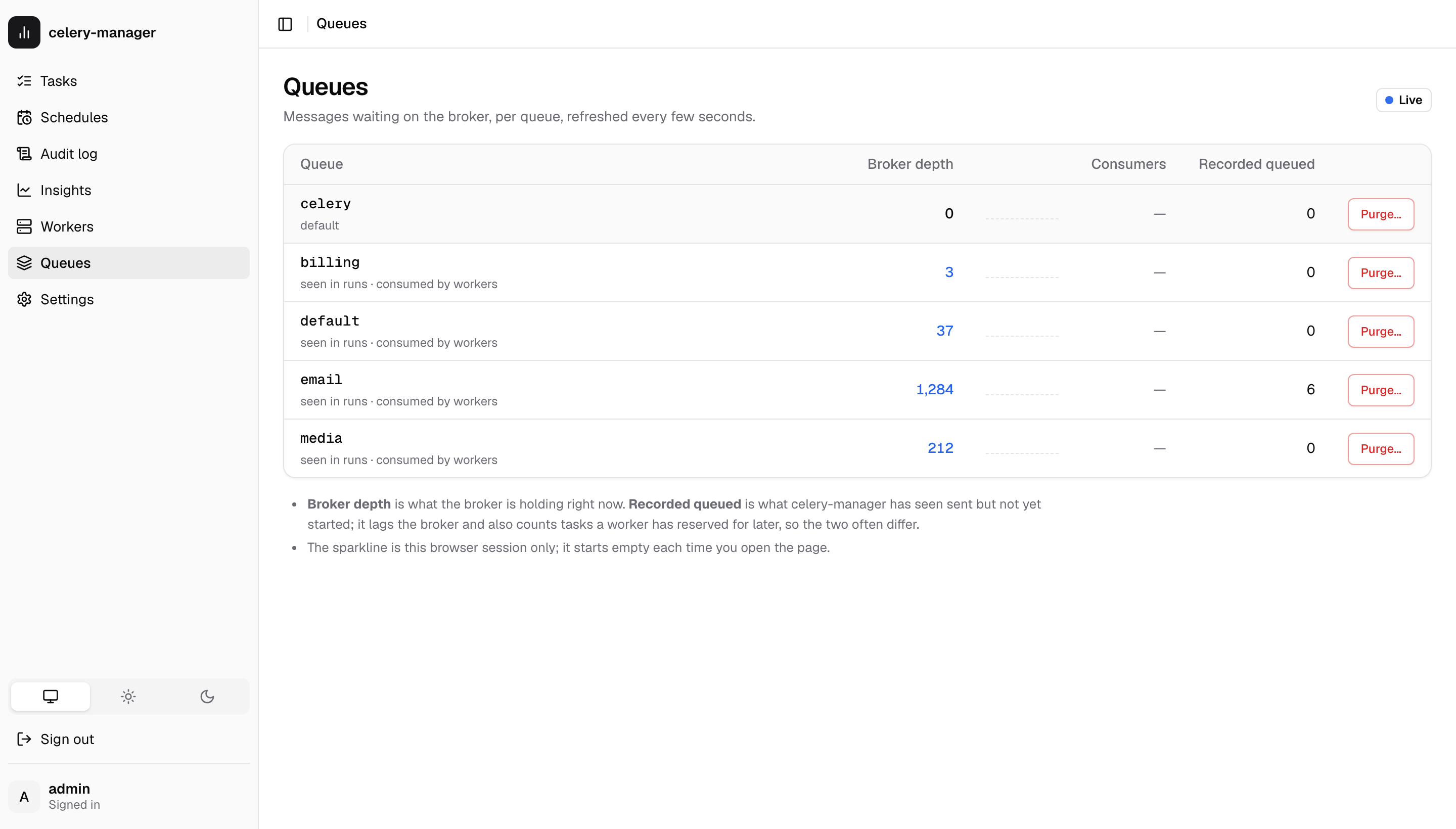
Task: Click the Tasks checklist icon
Action: [x=24, y=81]
